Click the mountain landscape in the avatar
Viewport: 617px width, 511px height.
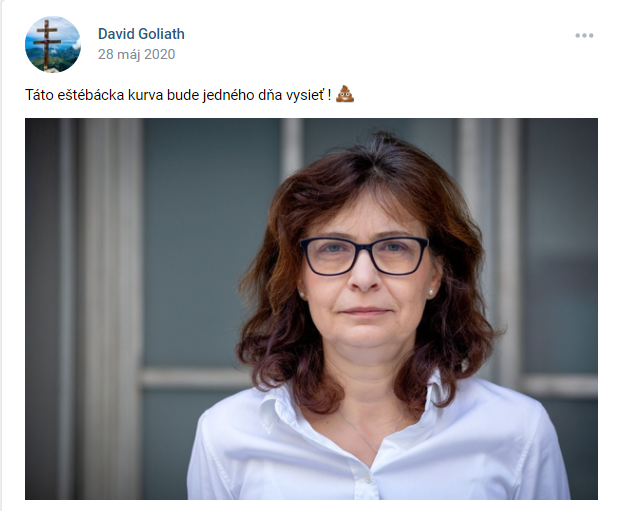point(65,57)
